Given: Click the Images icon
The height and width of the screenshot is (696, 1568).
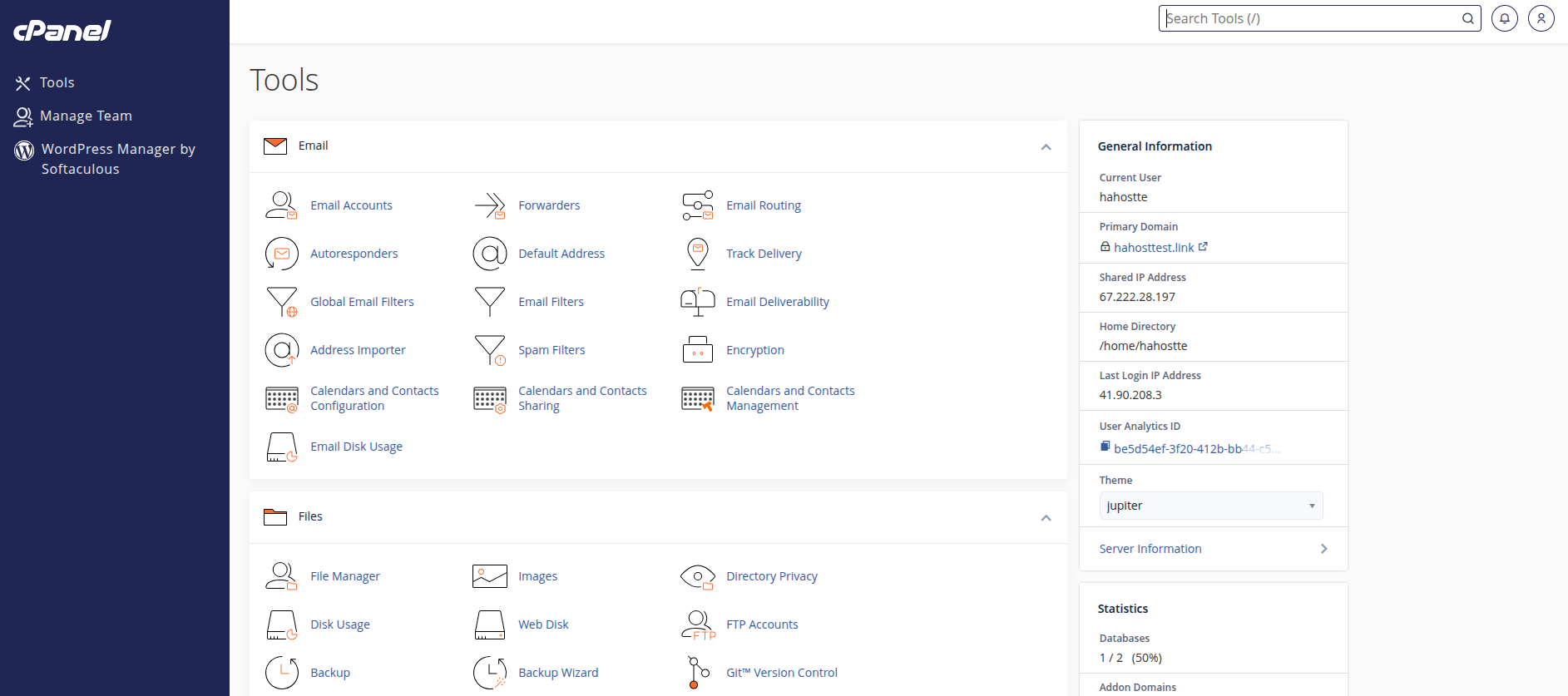Looking at the screenshot, I should (x=489, y=576).
